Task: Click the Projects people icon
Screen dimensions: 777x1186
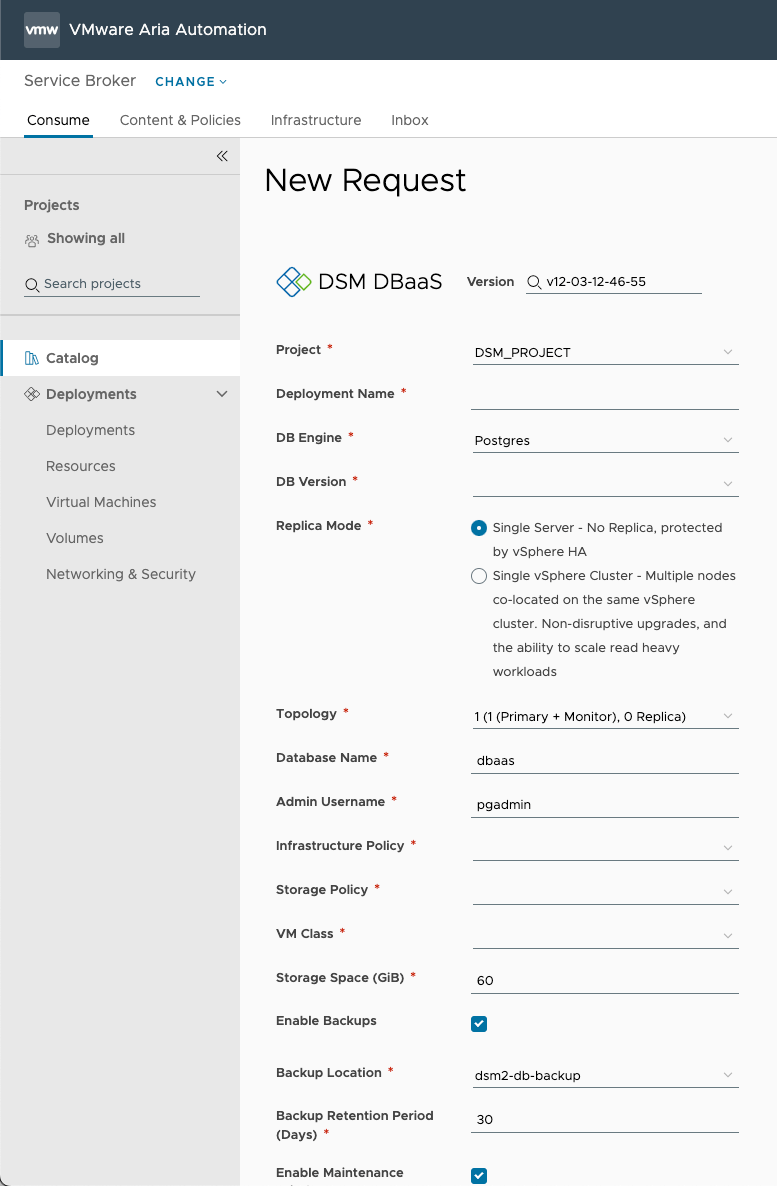Action: [x=32, y=241]
